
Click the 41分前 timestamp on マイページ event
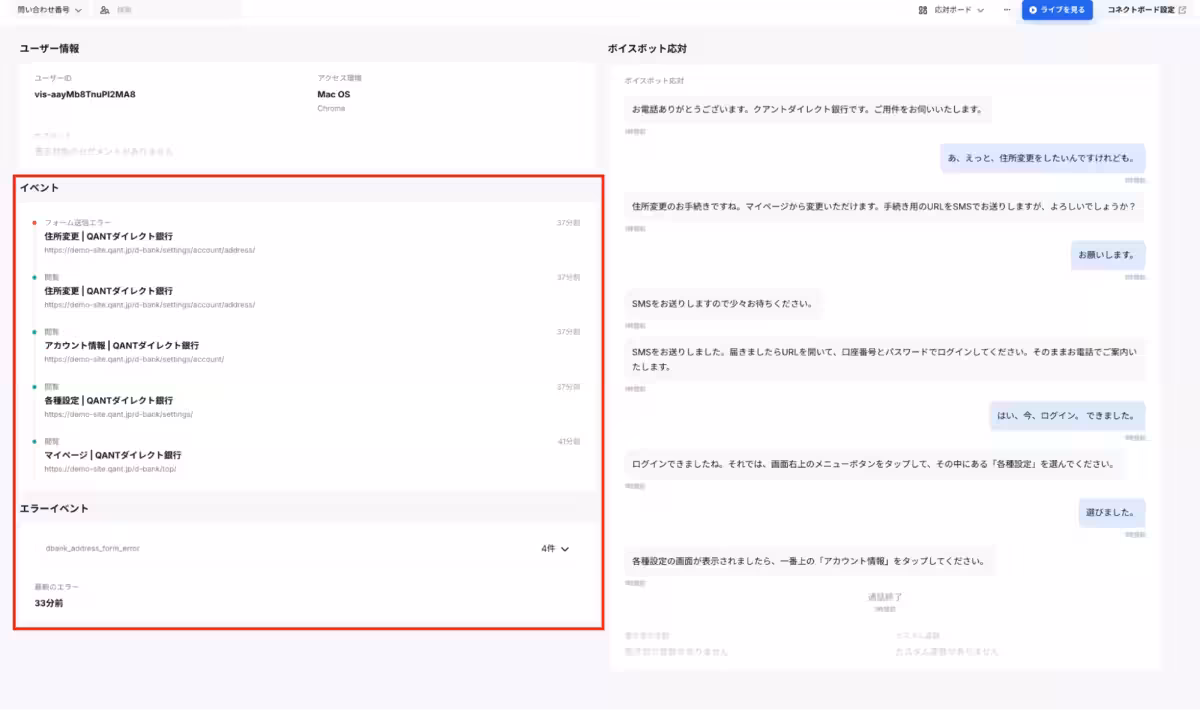pyautogui.click(x=569, y=441)
